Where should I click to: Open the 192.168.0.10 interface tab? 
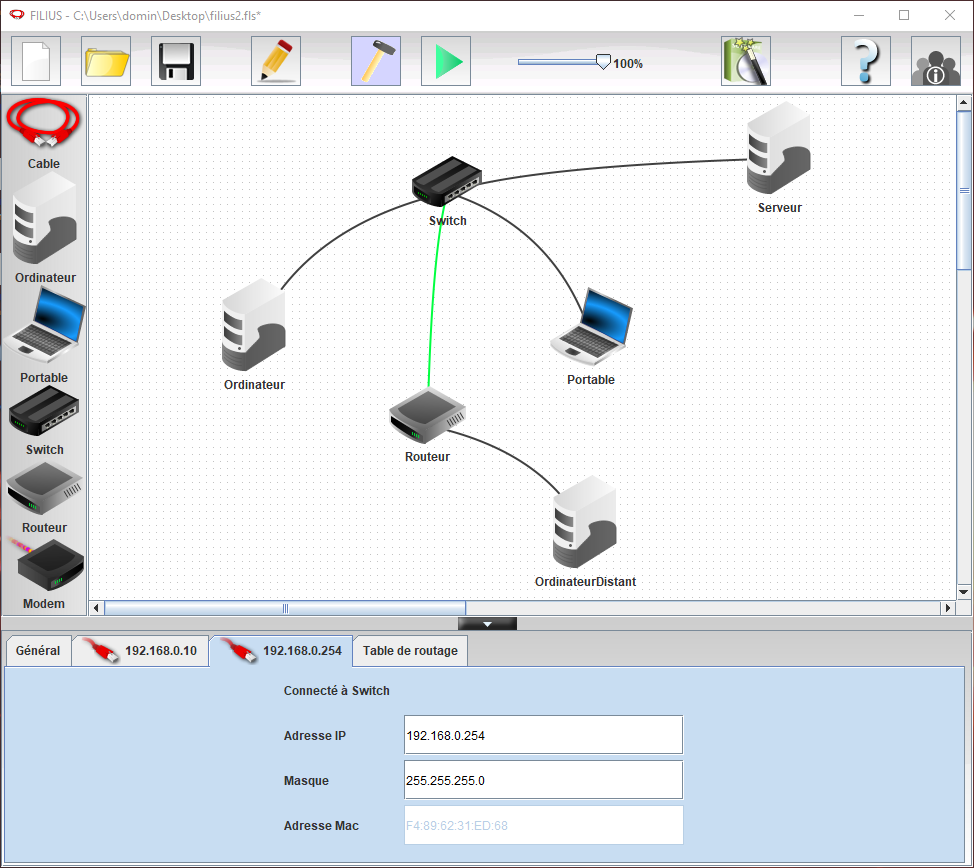(140, 651)
